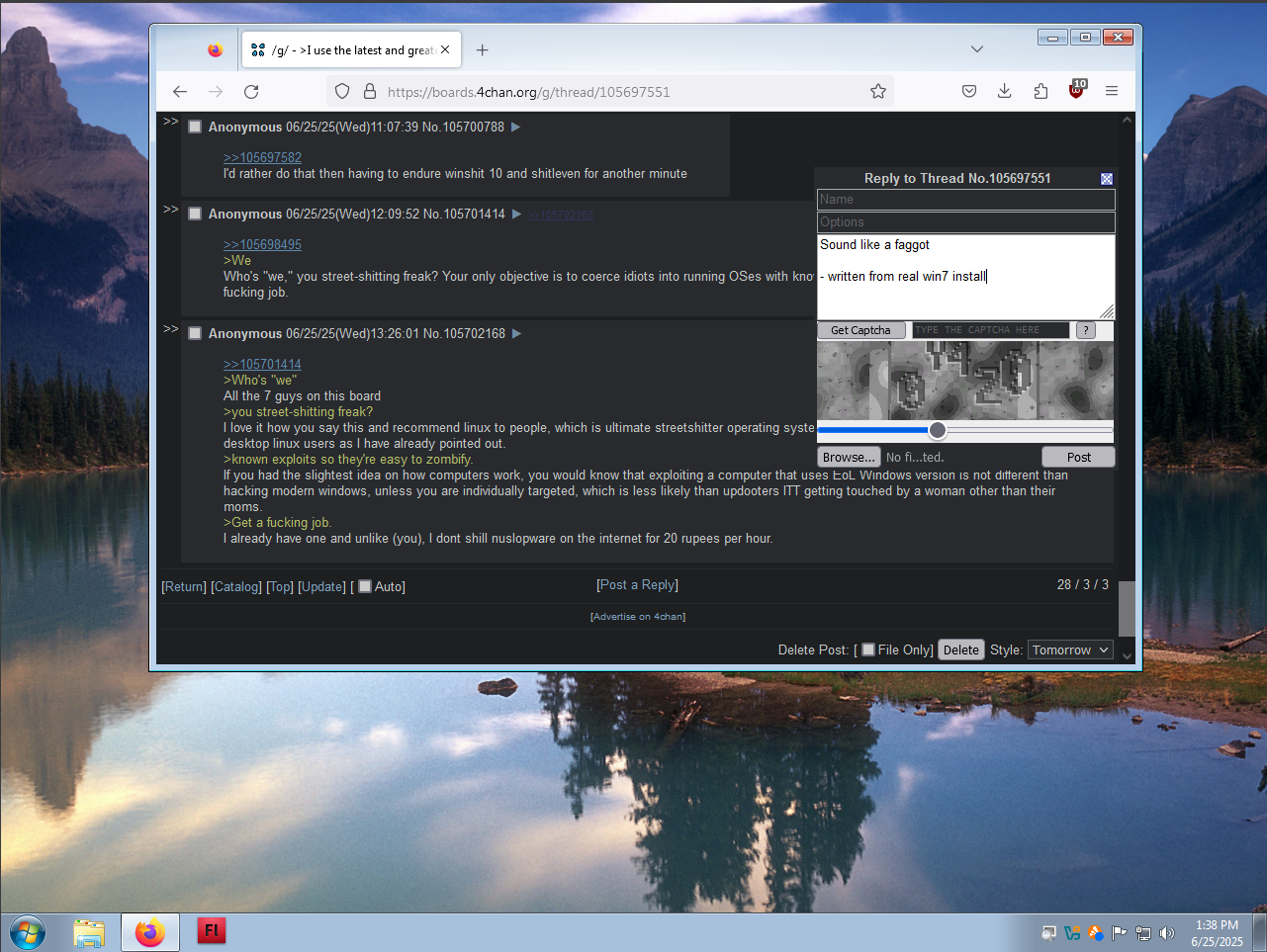The image size is (1267, 952).
Task: Click the tracking protection shield in address bar
Action: pyautogui.click(x=342, y=92)
